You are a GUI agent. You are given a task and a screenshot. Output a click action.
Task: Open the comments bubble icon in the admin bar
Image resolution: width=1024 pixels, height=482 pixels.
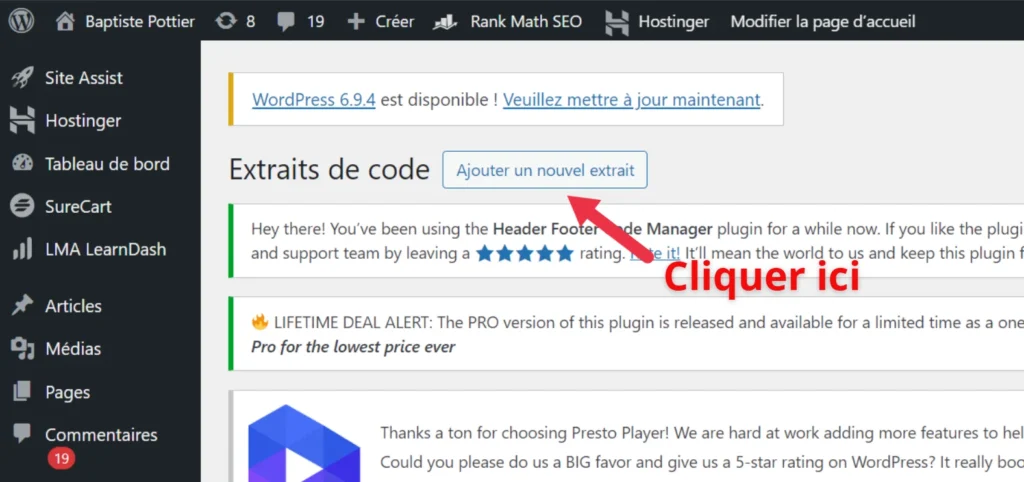[286, 22]
